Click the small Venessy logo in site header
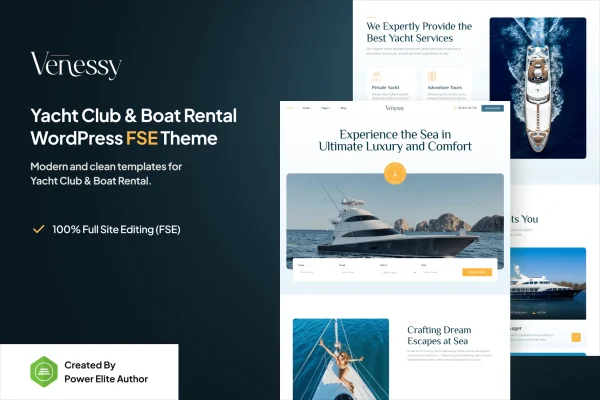 [395, 108]
